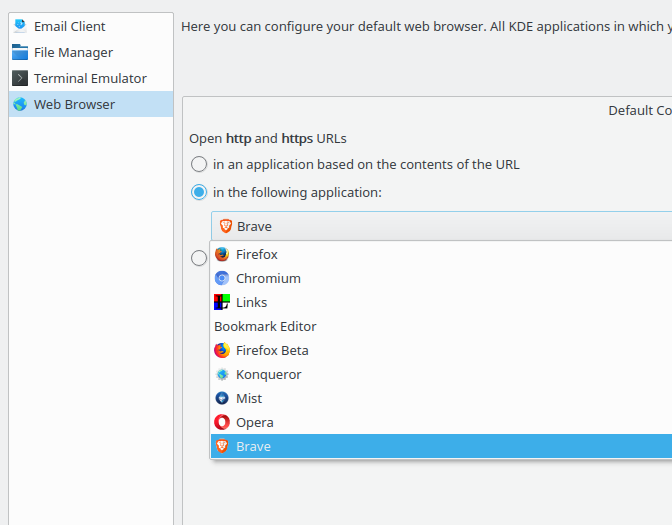Pick Mist in the browser dropdown

(249, 398)
